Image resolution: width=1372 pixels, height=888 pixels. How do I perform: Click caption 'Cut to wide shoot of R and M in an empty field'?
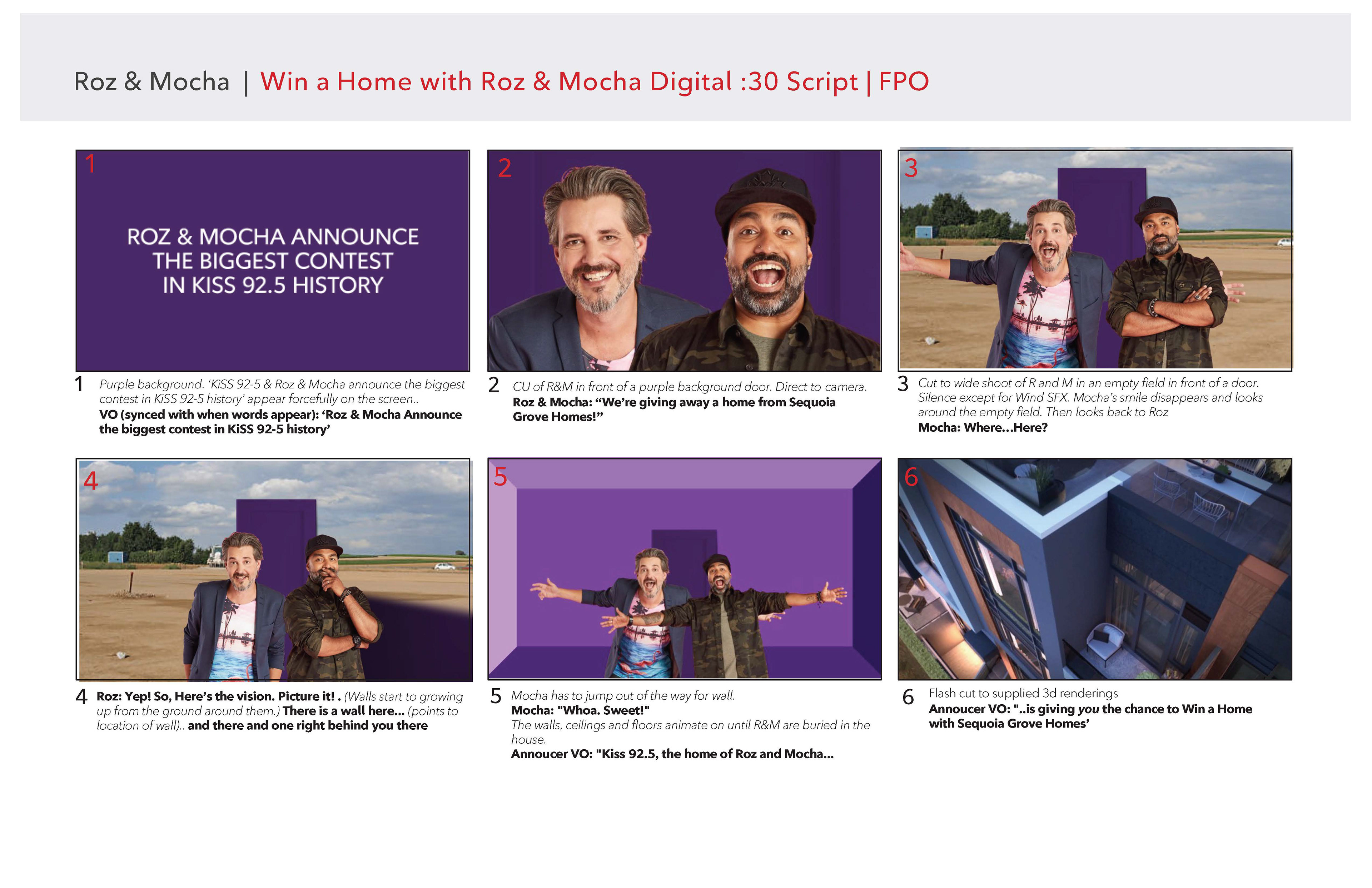point(1090,398)
